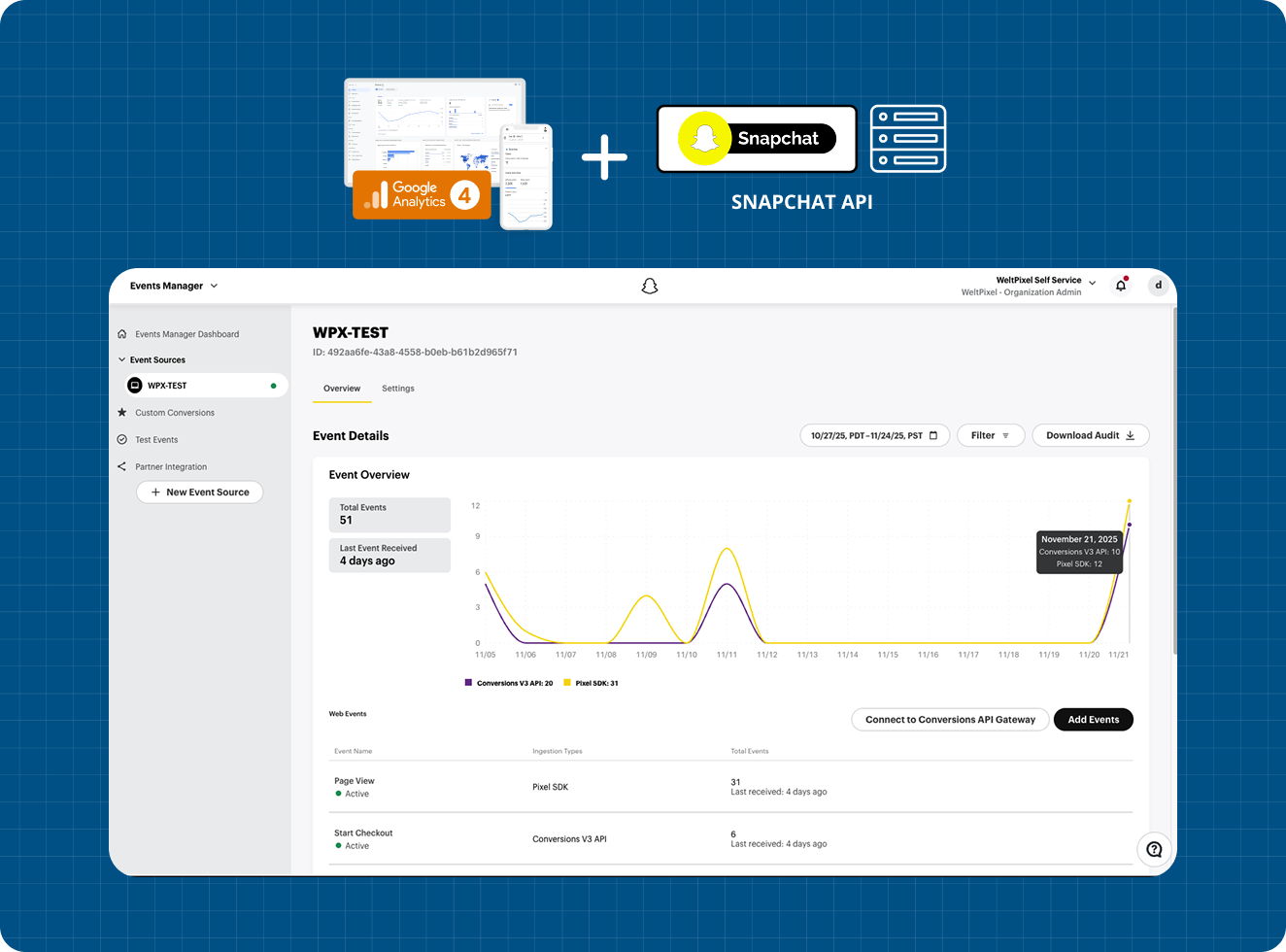
Task: Toggle the Conversions V3 API legend series
Action: click(x=509, y=683)
